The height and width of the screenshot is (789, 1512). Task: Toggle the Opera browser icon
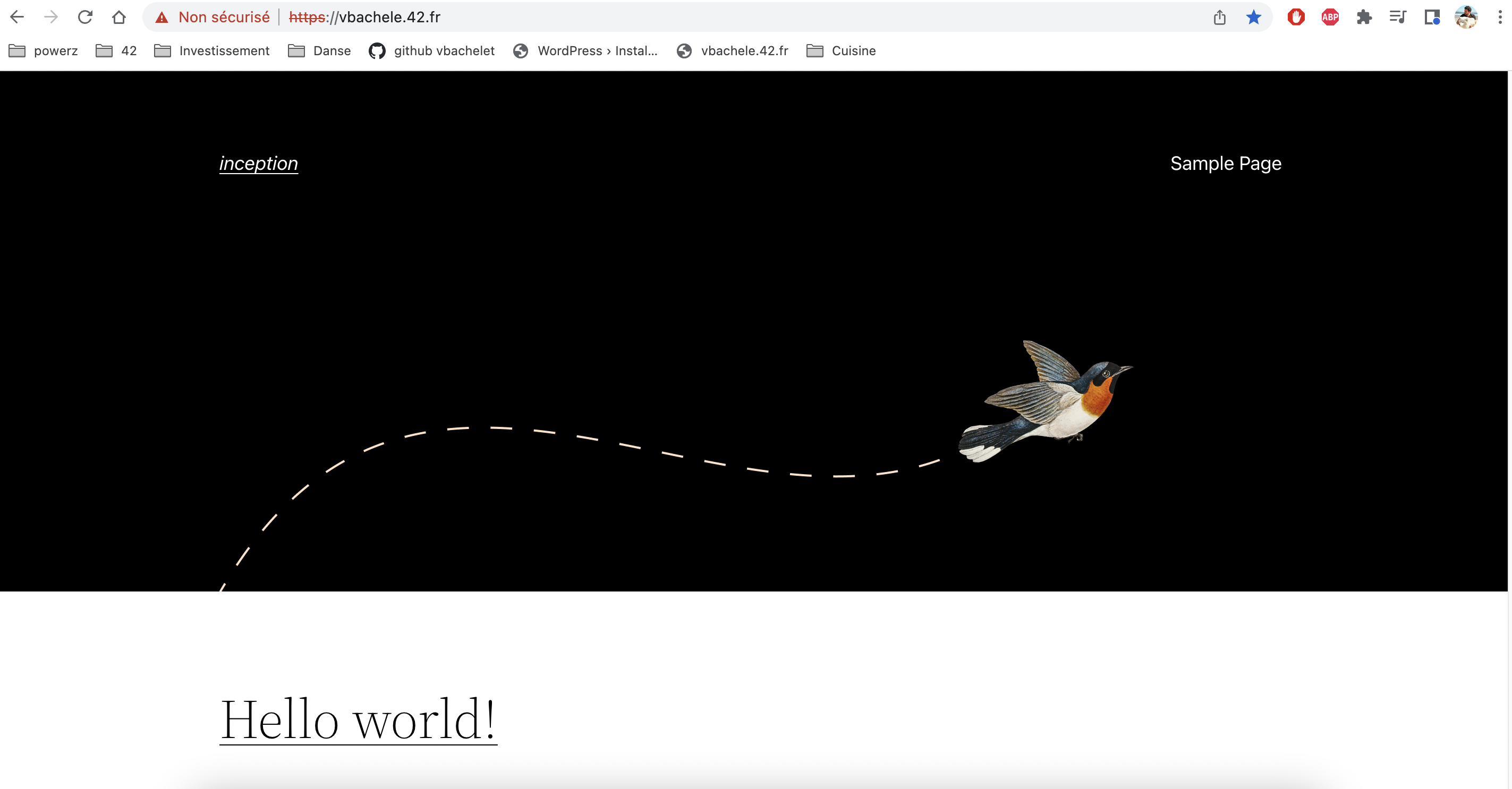coord(1297,17)
